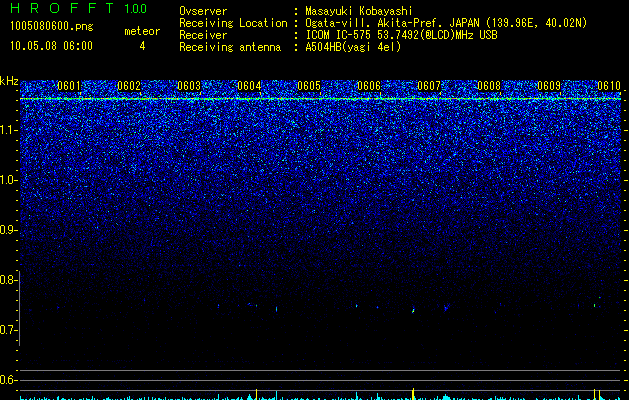Click the 0605 time marker
The width and height of the screenshot is (629, 400).
click(309, 86)
